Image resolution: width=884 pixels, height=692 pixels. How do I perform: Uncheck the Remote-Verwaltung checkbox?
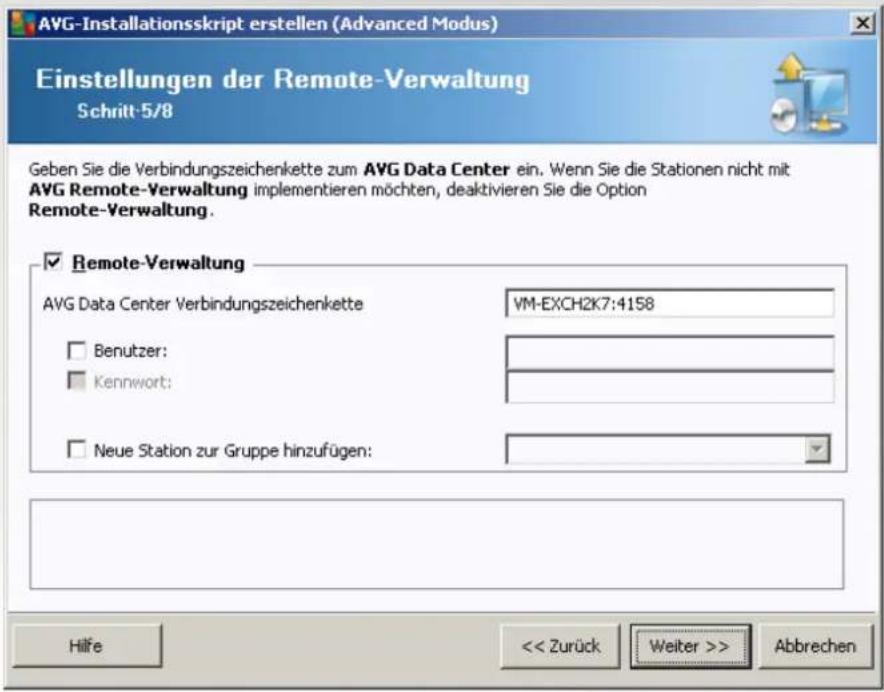click(53, 261)
